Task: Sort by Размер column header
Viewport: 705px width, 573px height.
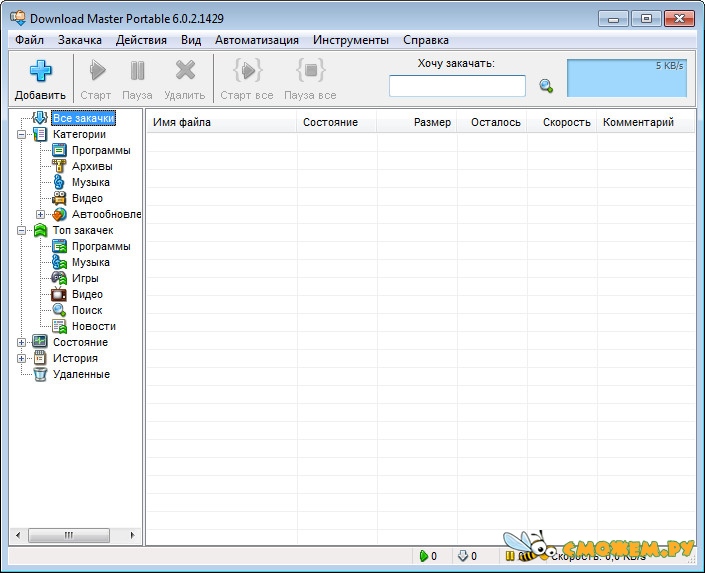Action: pyautogui.click(x=417, y=122)
